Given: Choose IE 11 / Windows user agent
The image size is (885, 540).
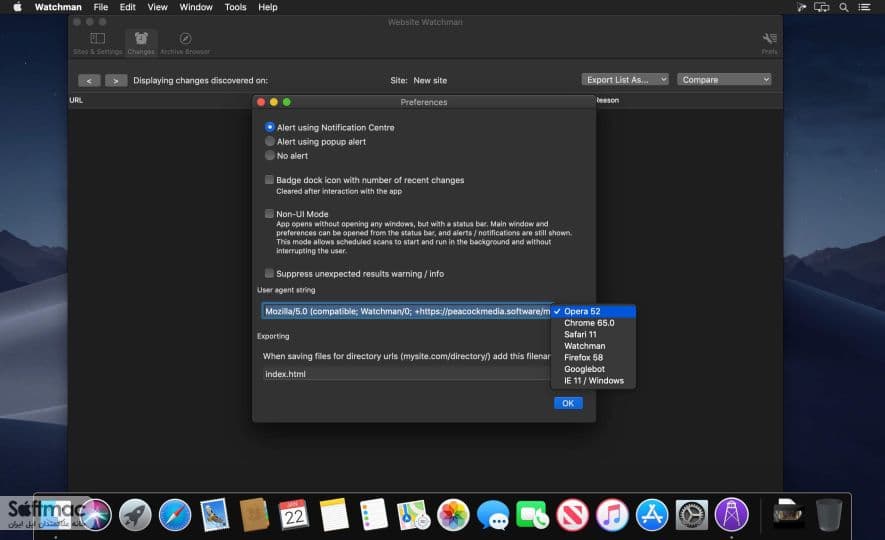Looking at the screenshot, I should (x=593, y=380).
